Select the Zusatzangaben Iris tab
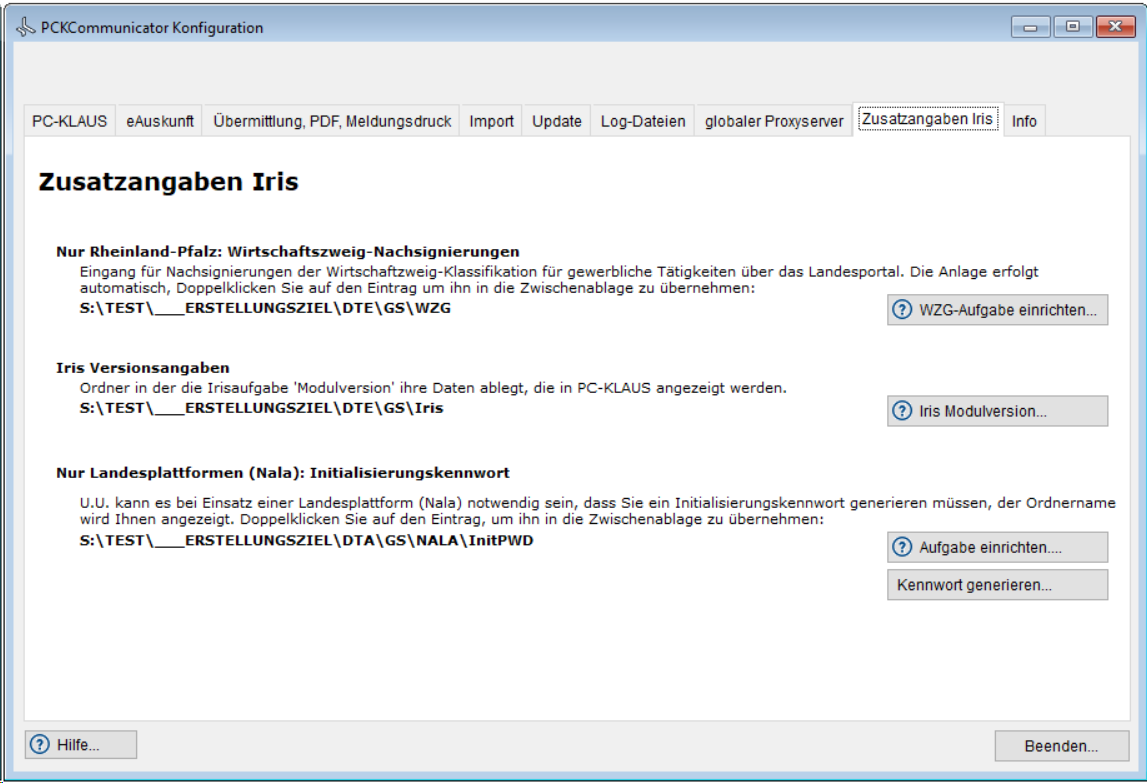The image size is (1147, 783). [927, 119]
